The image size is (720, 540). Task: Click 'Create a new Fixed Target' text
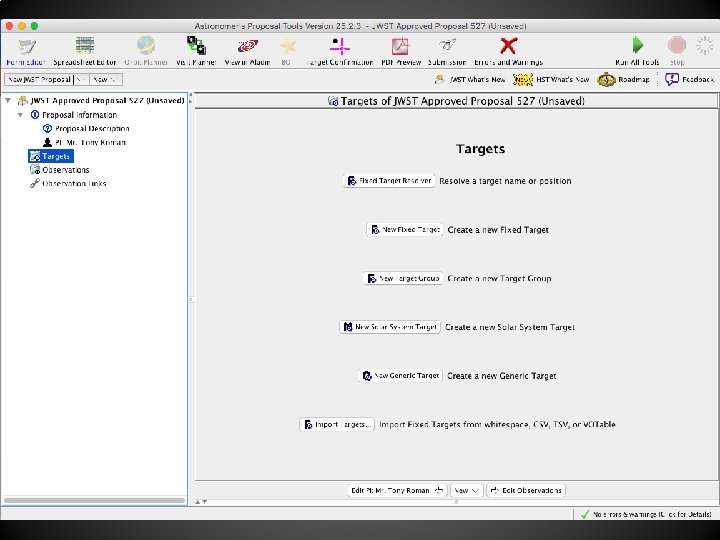[498, 230]
